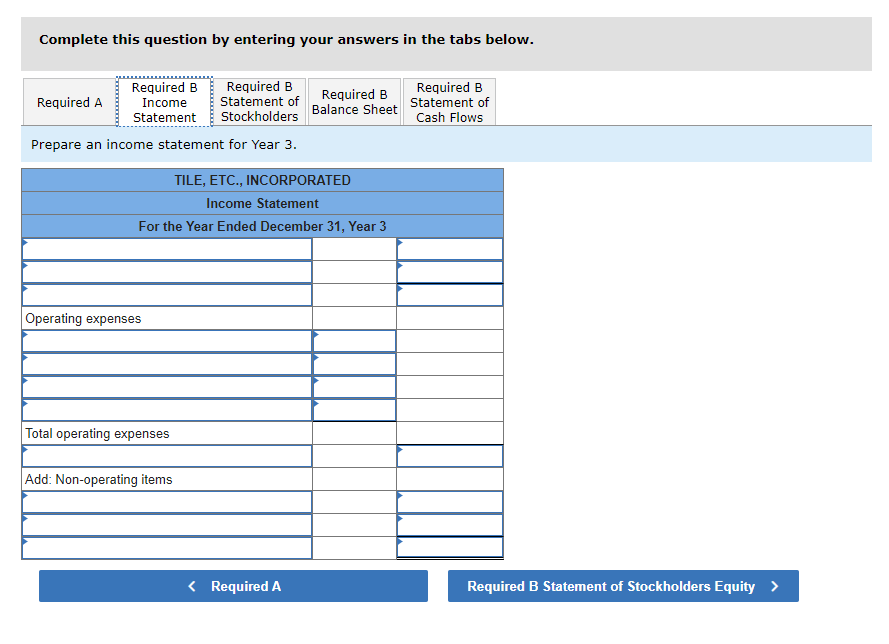The width and height of the screenshot is (889, 644).
Task: Open the account dropdown directly below Total operating expenses
Action: pos(167,456)
